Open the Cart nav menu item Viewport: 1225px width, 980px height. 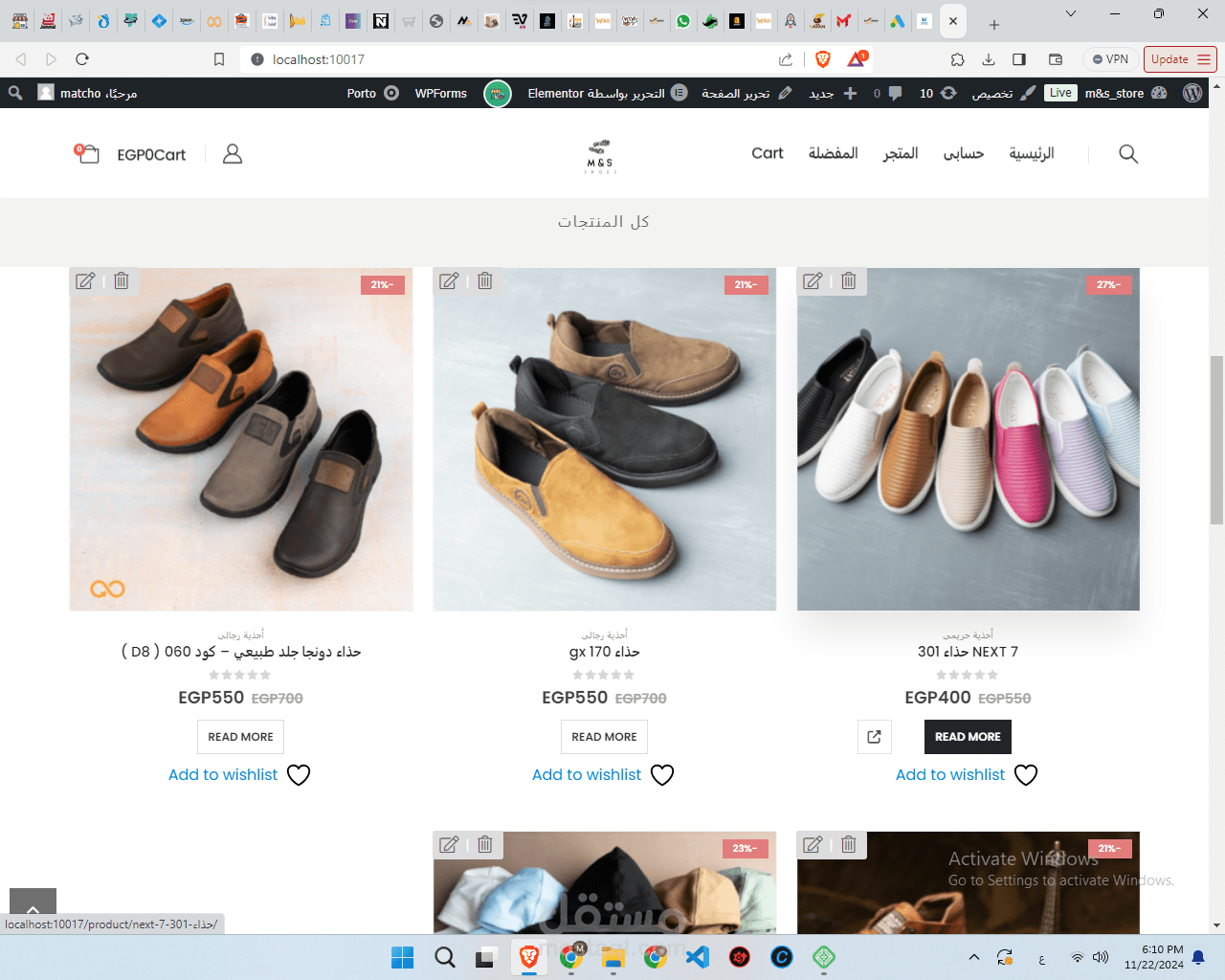click(768, 153)
